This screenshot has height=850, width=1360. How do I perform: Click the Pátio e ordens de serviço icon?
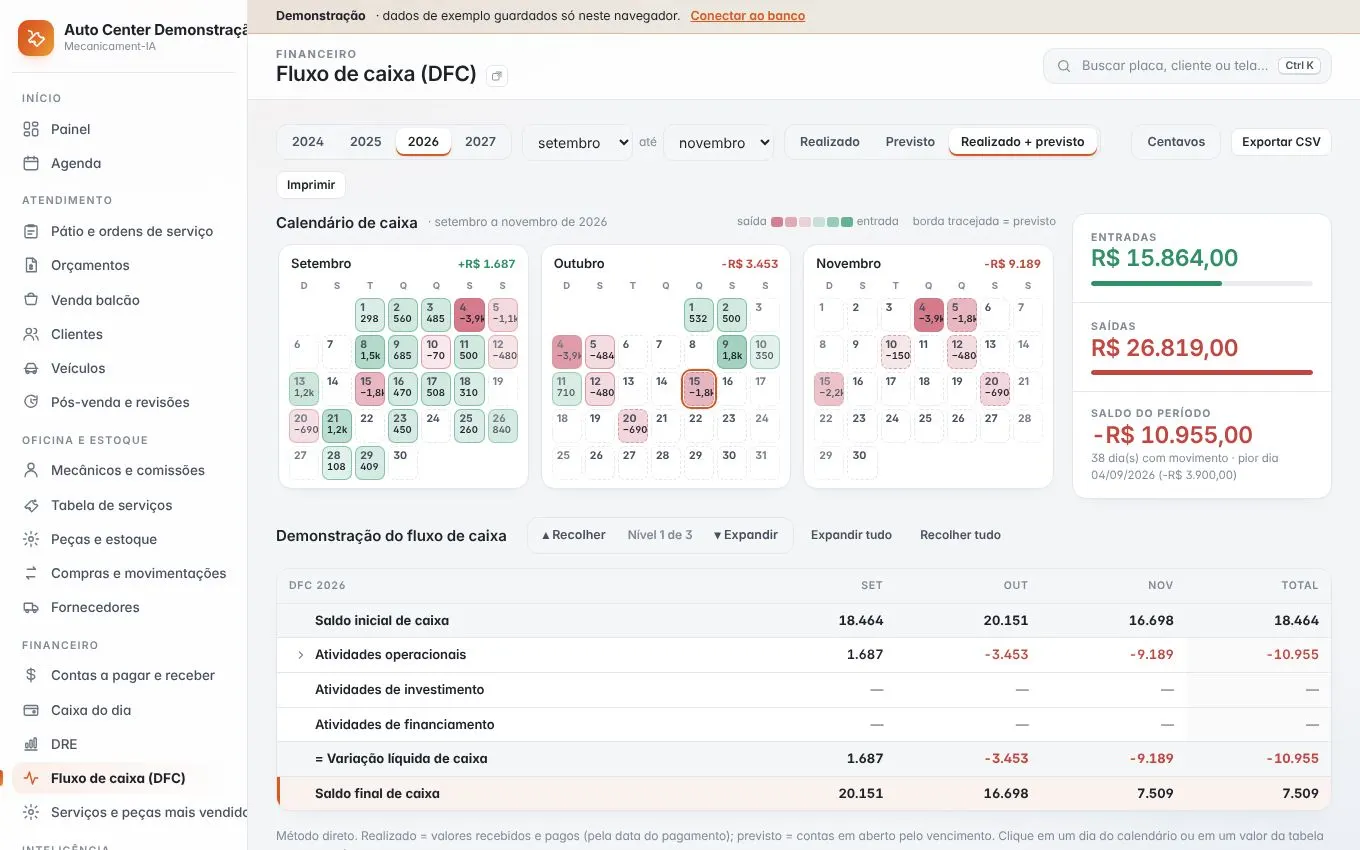click(31, 231)
